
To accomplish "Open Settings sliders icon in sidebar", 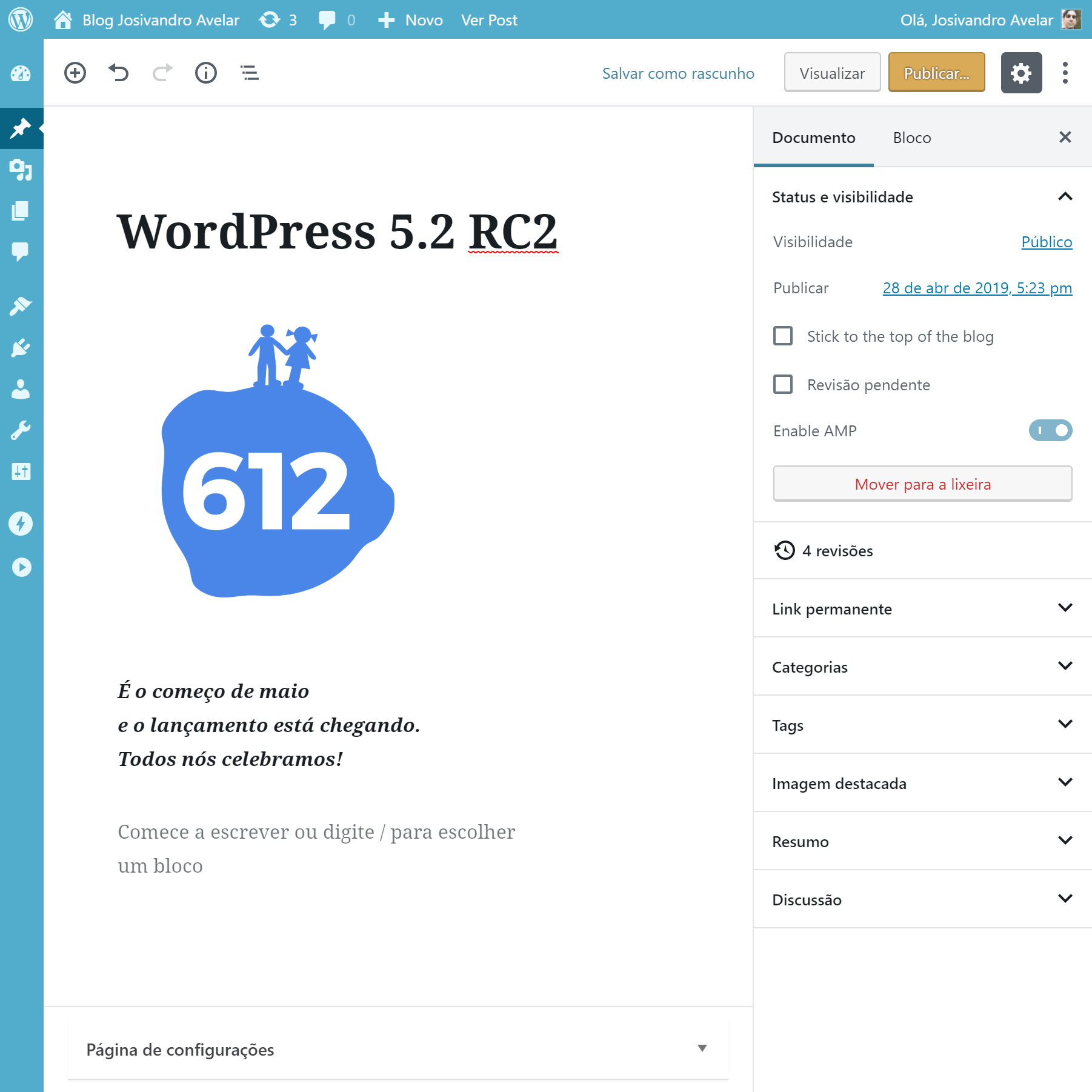I will tap(21, 471).
